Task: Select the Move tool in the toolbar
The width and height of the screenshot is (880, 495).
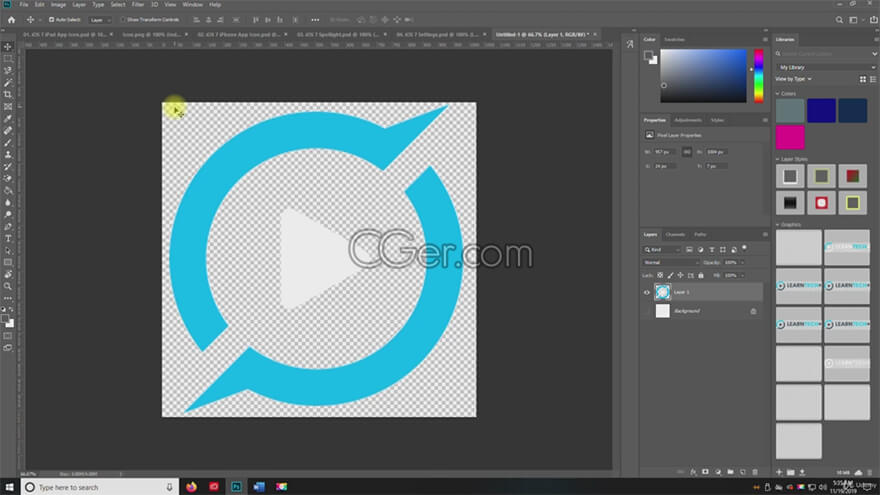Action: coord(8,47)
